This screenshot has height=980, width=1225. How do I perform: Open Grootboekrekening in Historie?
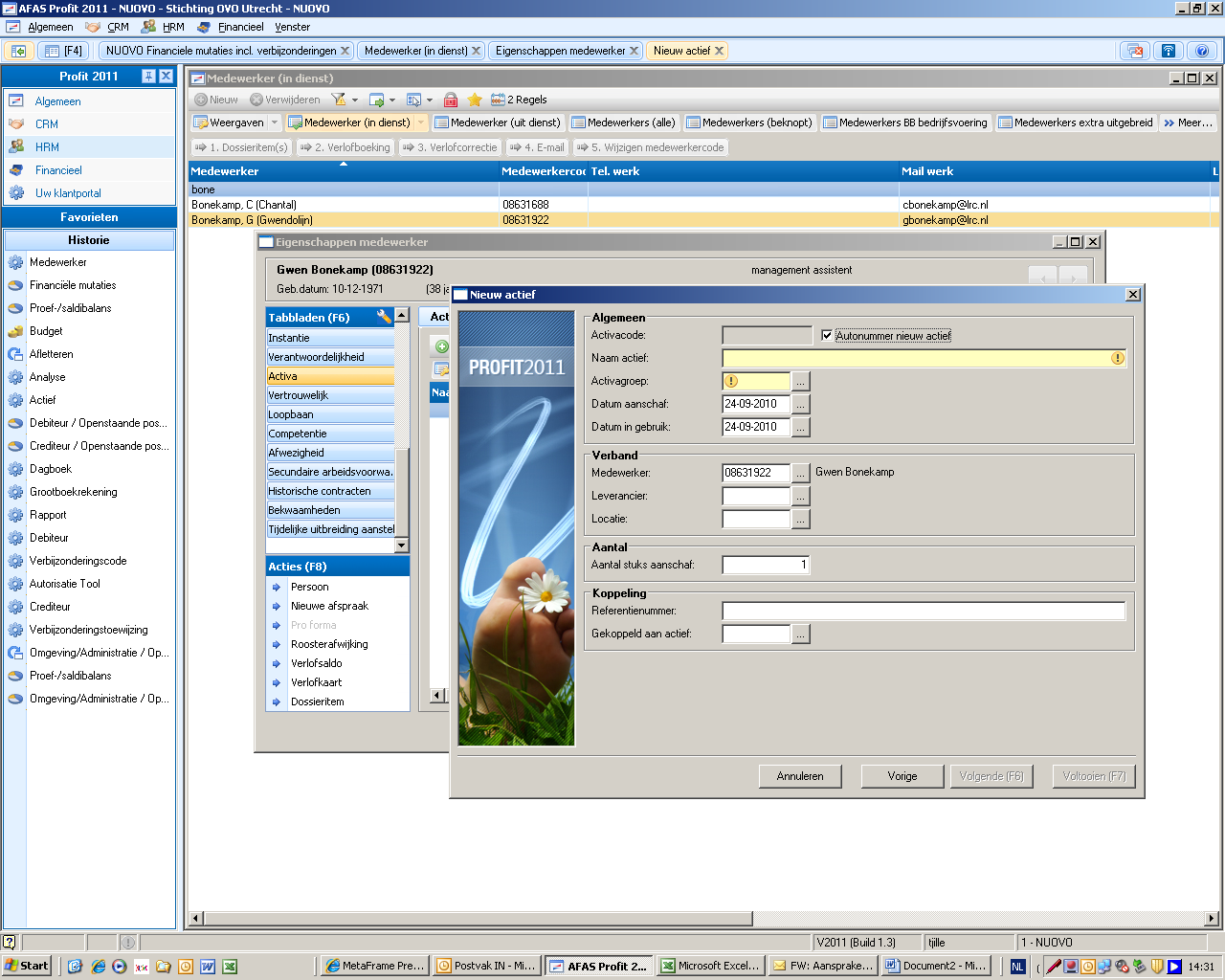coord(74,492)
